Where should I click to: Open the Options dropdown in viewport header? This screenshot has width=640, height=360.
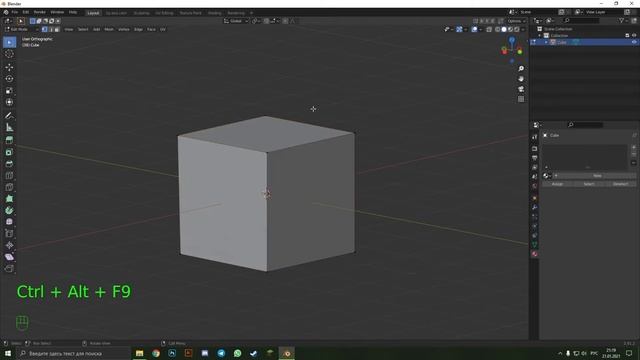click(x=516, y=21)
